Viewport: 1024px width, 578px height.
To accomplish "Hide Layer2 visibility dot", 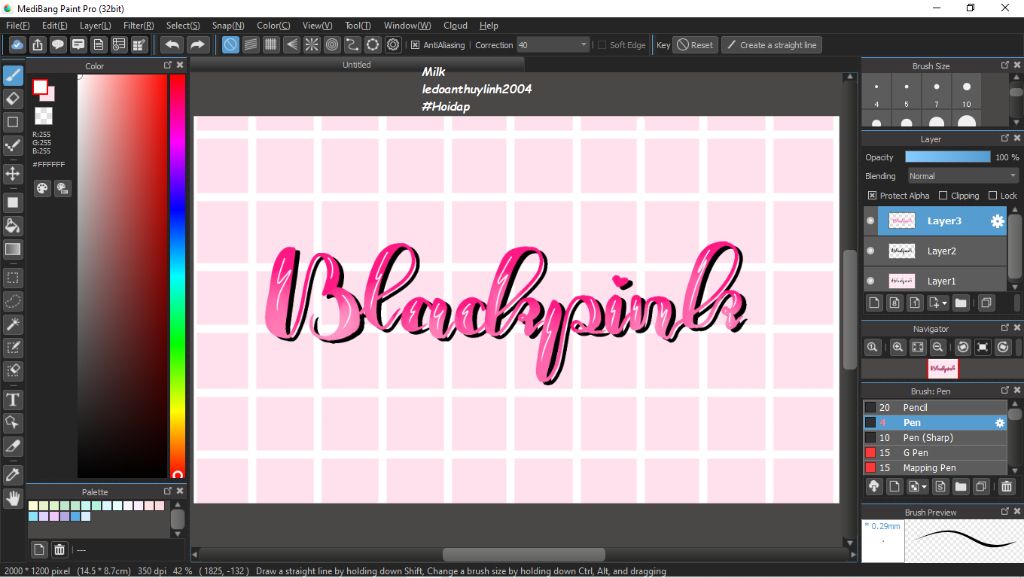I will (871, 251).
